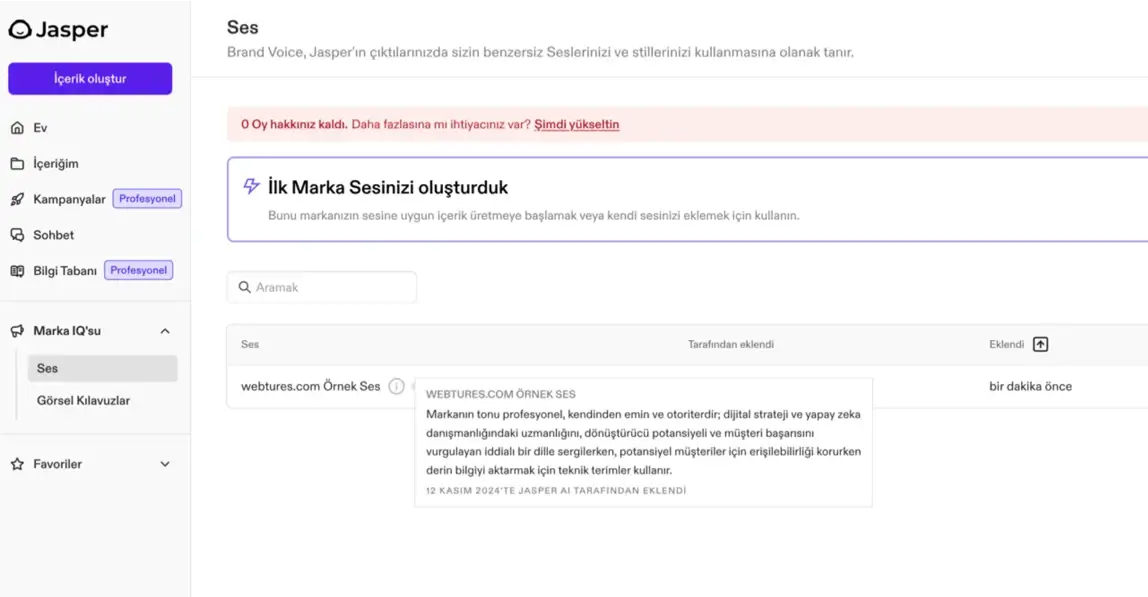Click the magnifier icon in the search box
1148x597 pixels.
244,287
